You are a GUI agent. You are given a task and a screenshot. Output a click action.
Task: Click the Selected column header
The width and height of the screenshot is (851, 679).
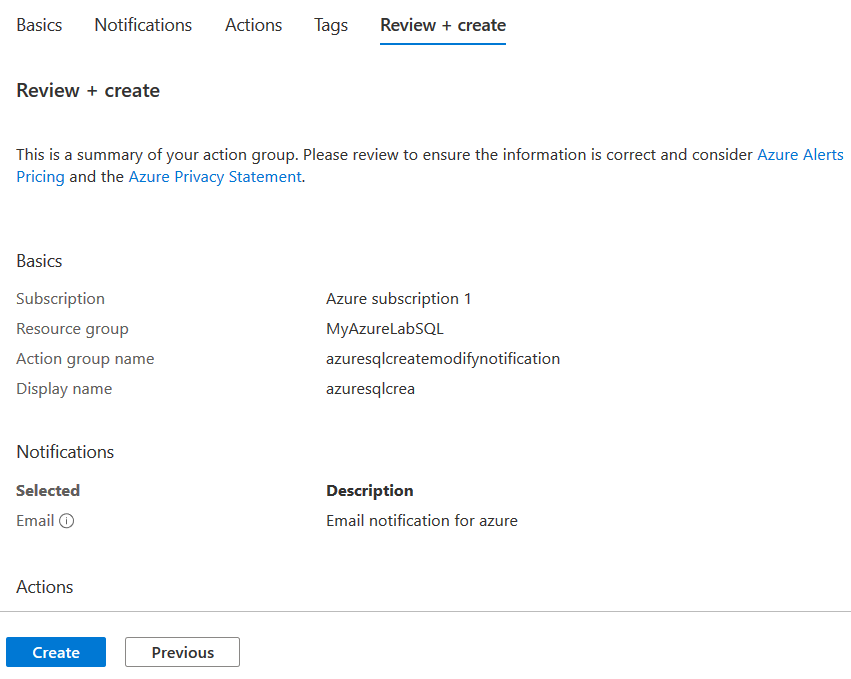[48, 491]
